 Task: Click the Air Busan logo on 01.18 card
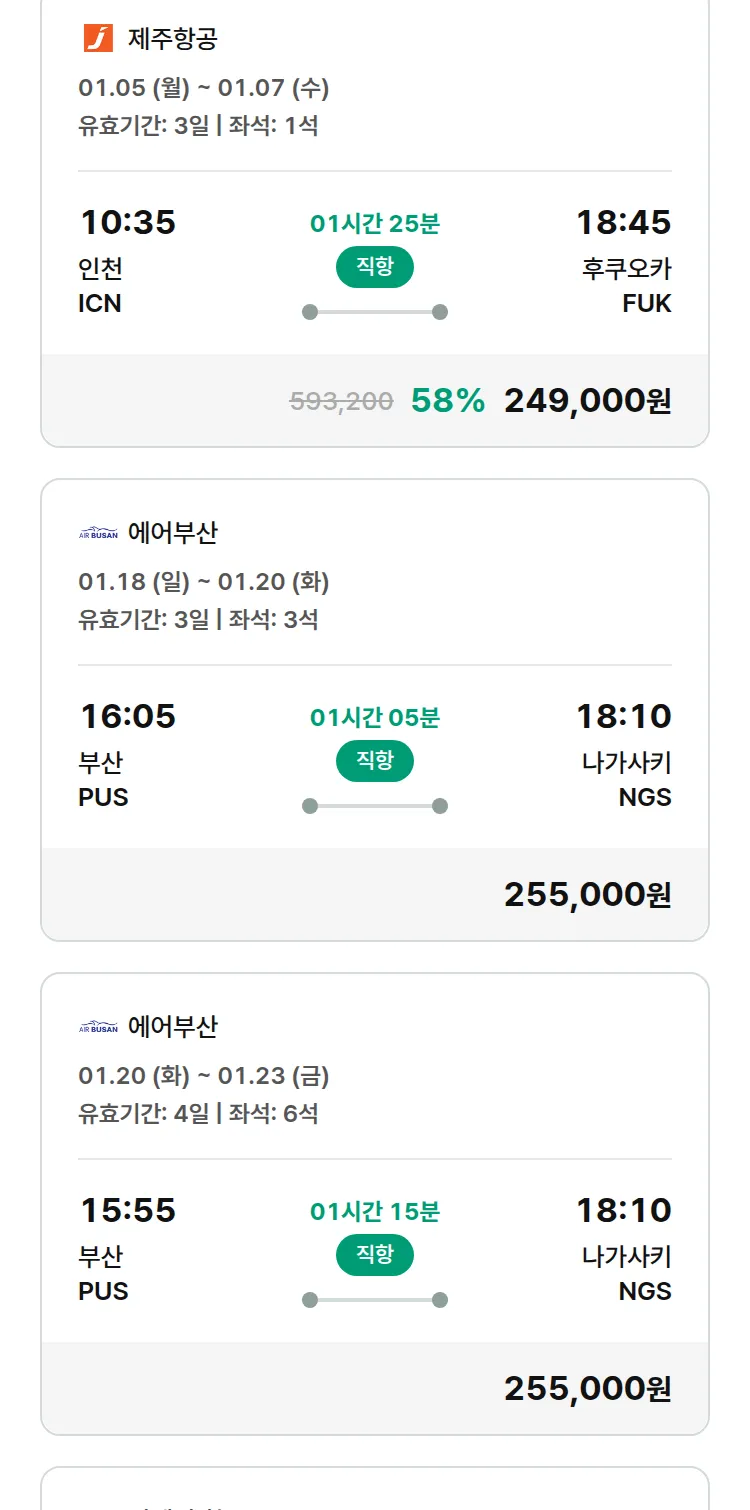[x=98, y=533]
